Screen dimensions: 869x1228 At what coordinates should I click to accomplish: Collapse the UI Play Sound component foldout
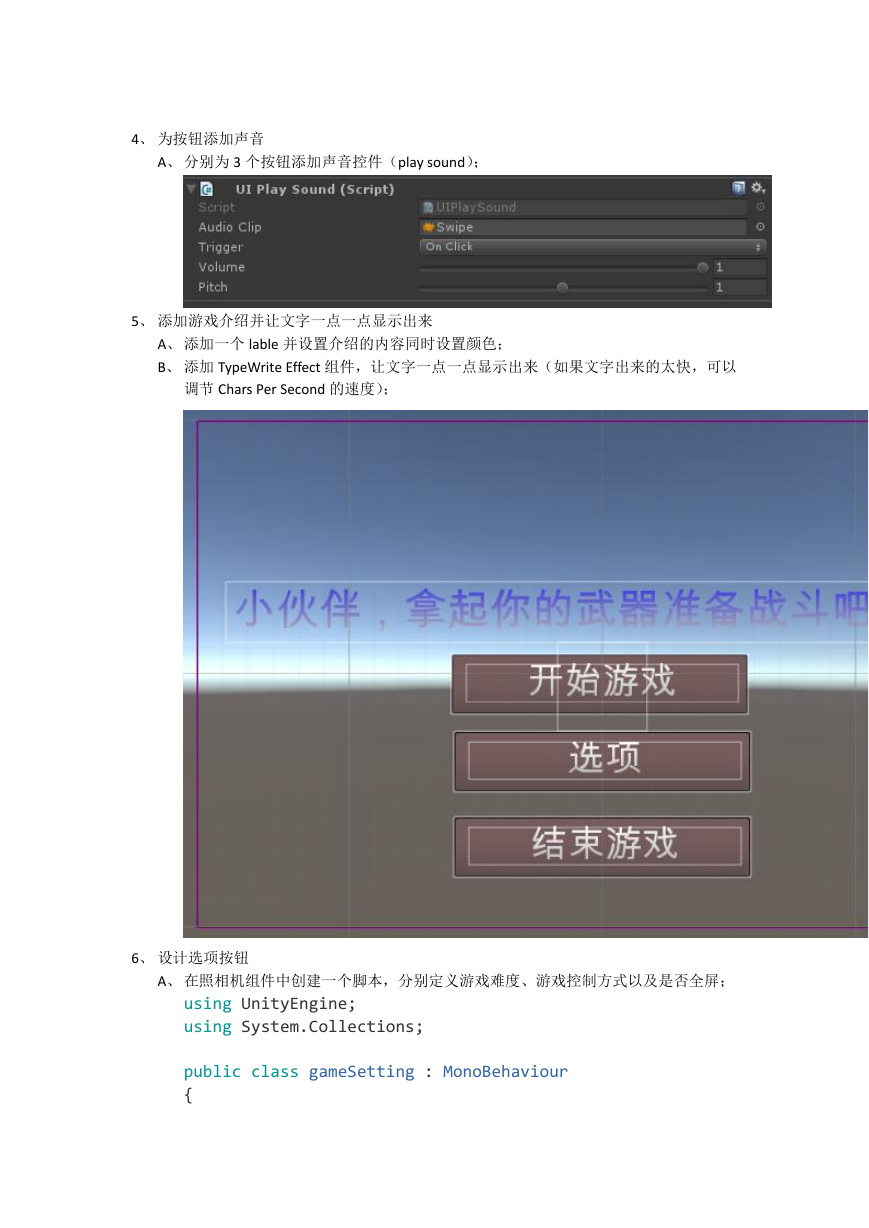tap(191, 189)
